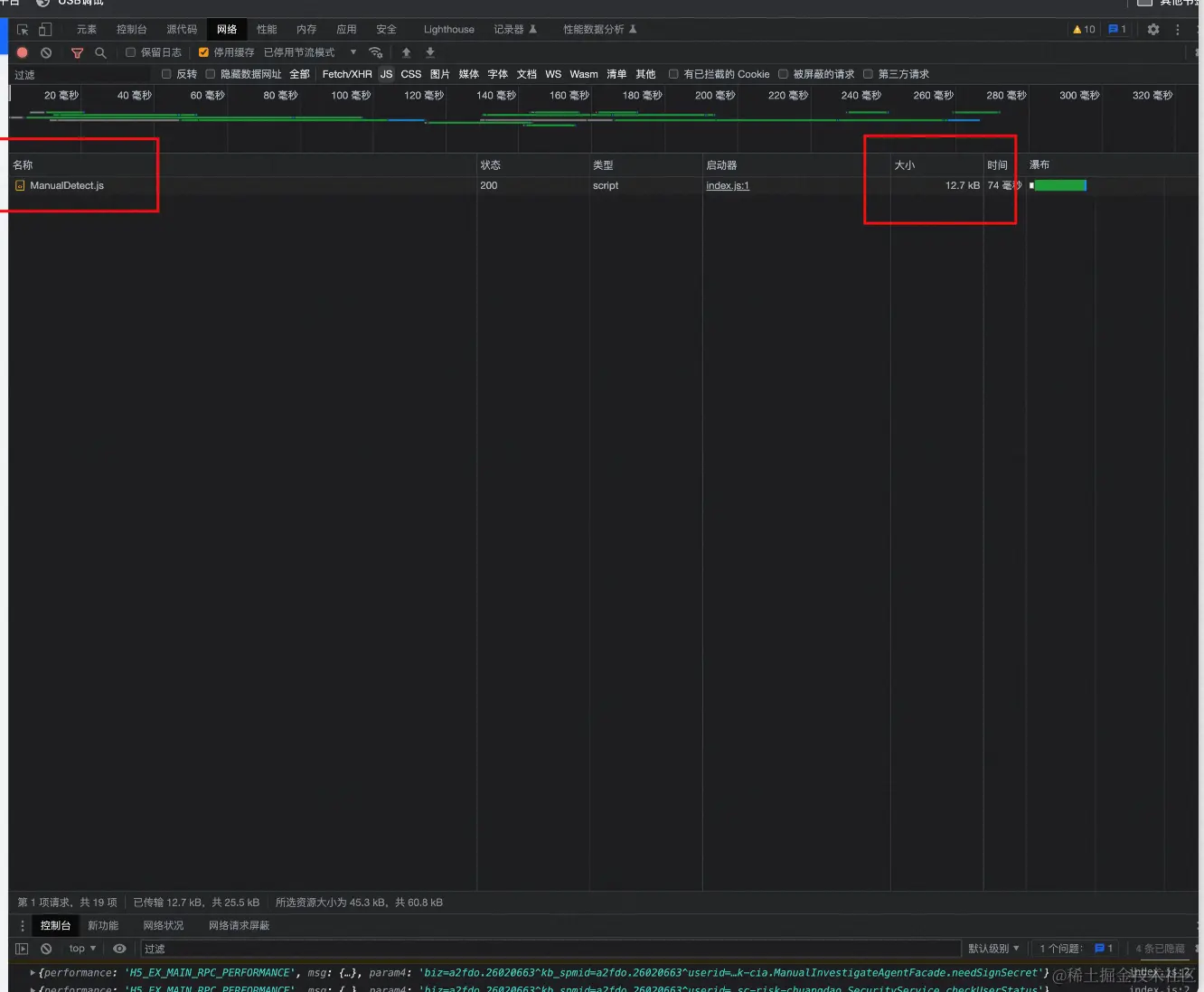Focus the network 过滤 filter field
The image size is (1204, 992).
click(81, 75)
